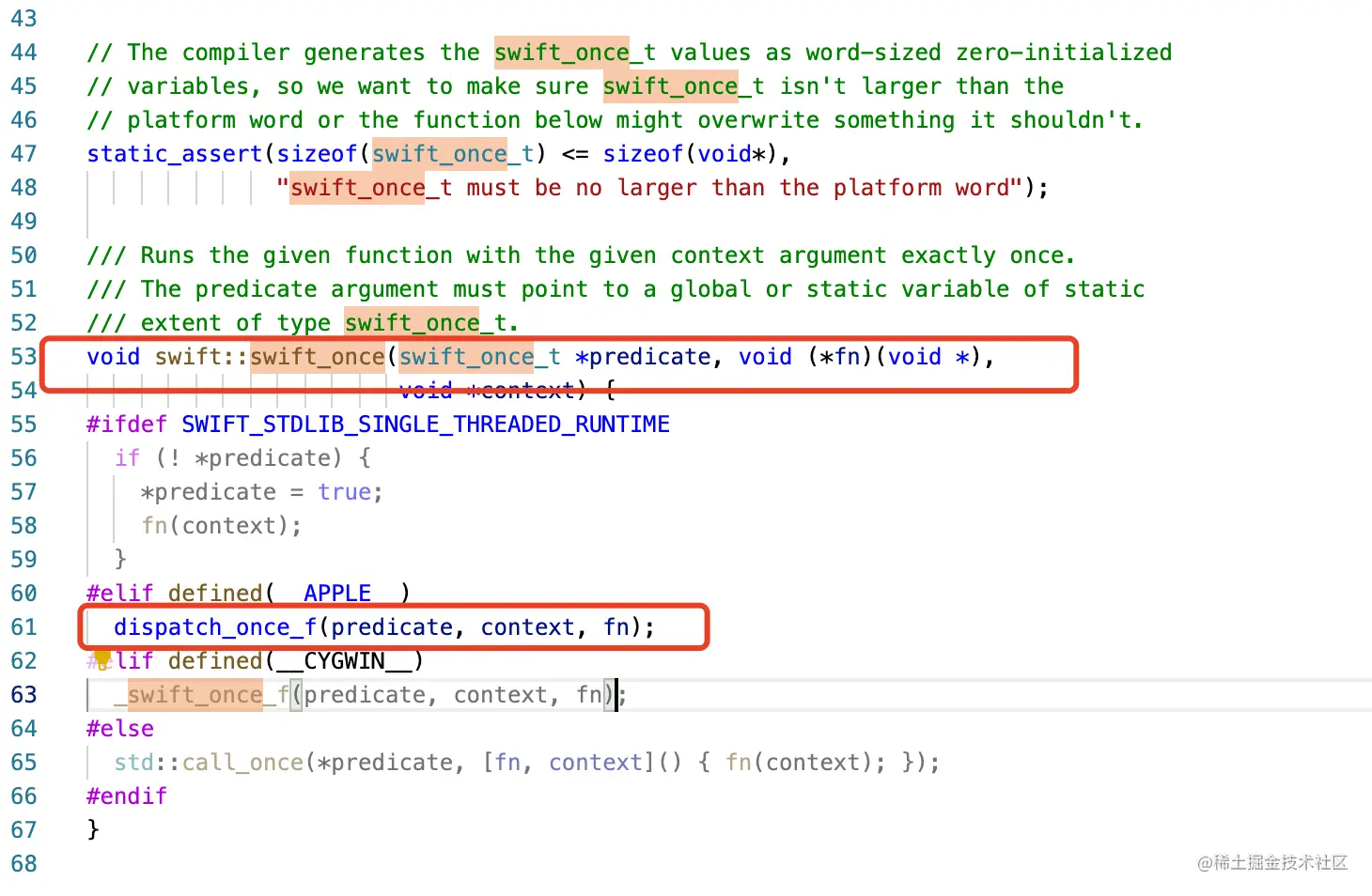The width and height of the screenshot is (1372, 896).
Task: Click line number 61 in the gutter
Action: click(23, 627)
